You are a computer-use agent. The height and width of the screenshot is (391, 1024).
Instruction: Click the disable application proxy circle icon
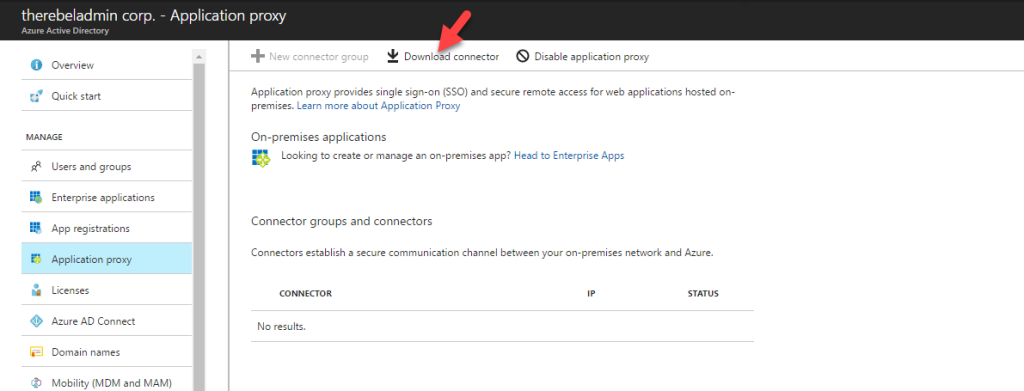[522, 57]
